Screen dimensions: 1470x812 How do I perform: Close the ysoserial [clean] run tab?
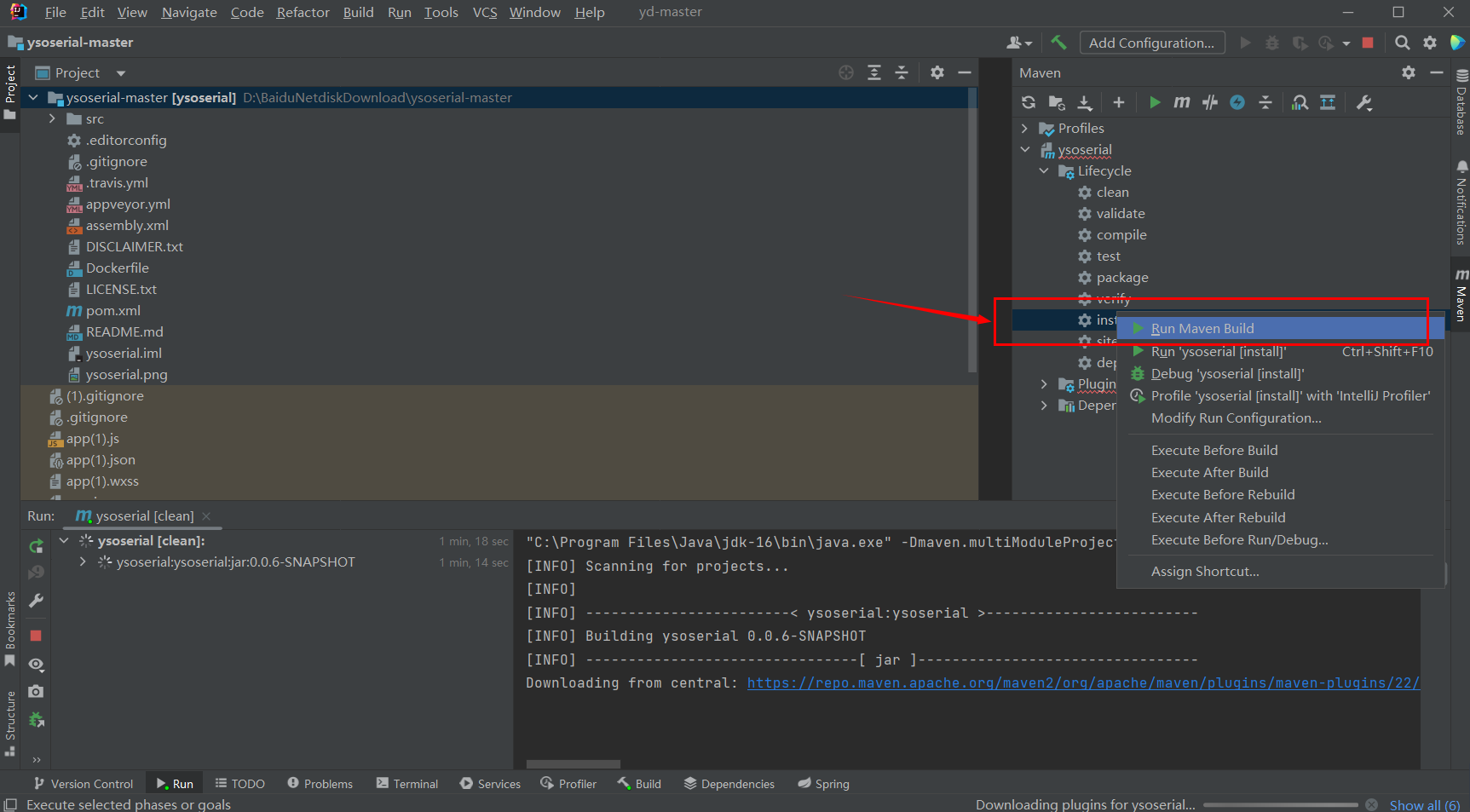point(206,516)
